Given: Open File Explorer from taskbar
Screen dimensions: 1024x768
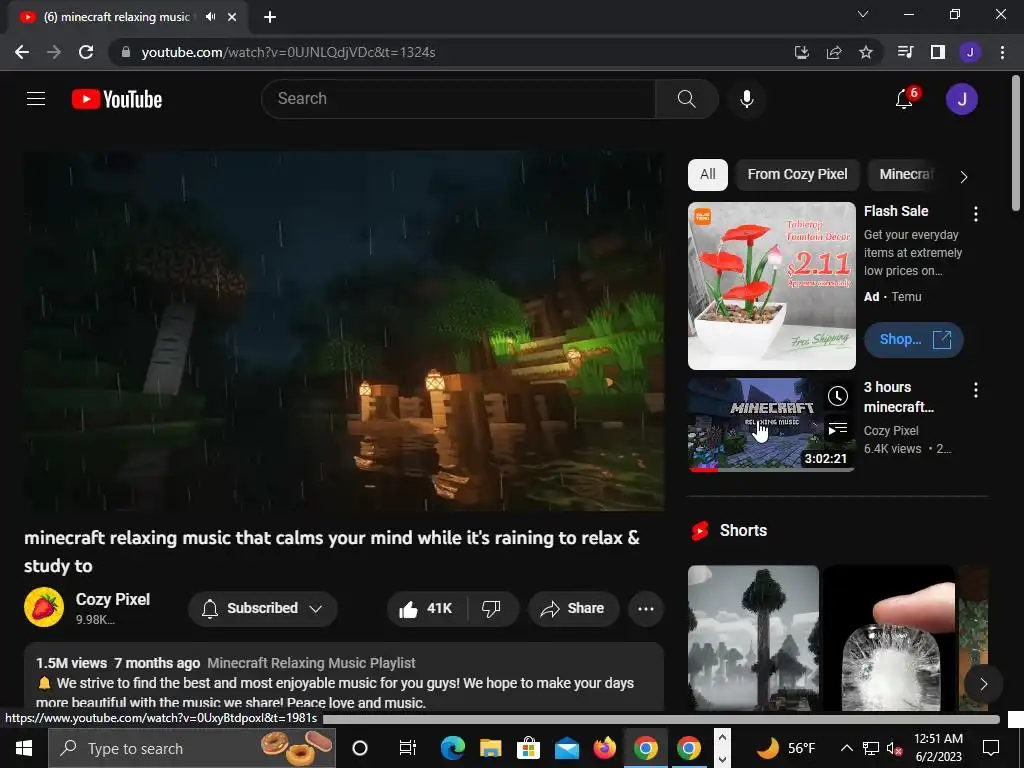Looking at the screenshot, I should (490, 748).
